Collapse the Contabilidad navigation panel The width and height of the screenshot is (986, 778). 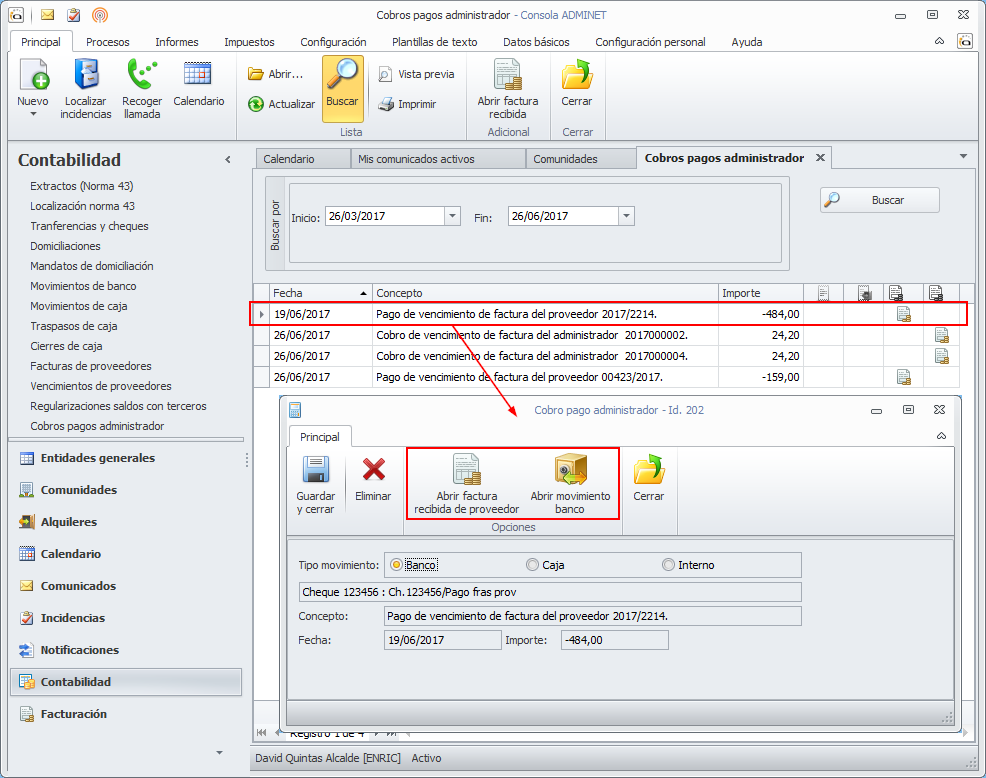click(228, 160)
